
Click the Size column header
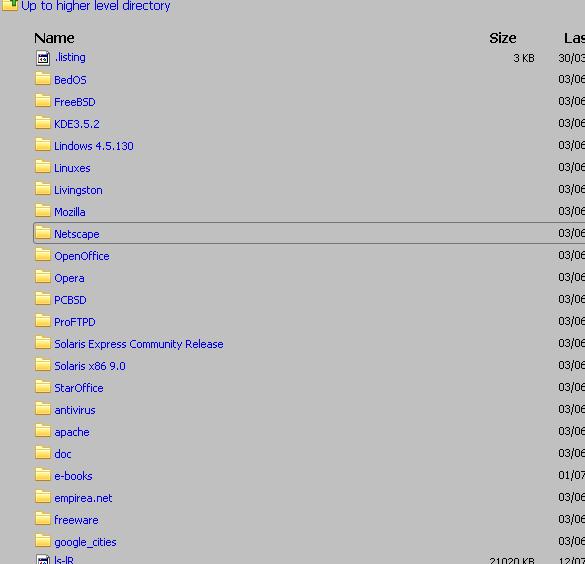[503, 38]
